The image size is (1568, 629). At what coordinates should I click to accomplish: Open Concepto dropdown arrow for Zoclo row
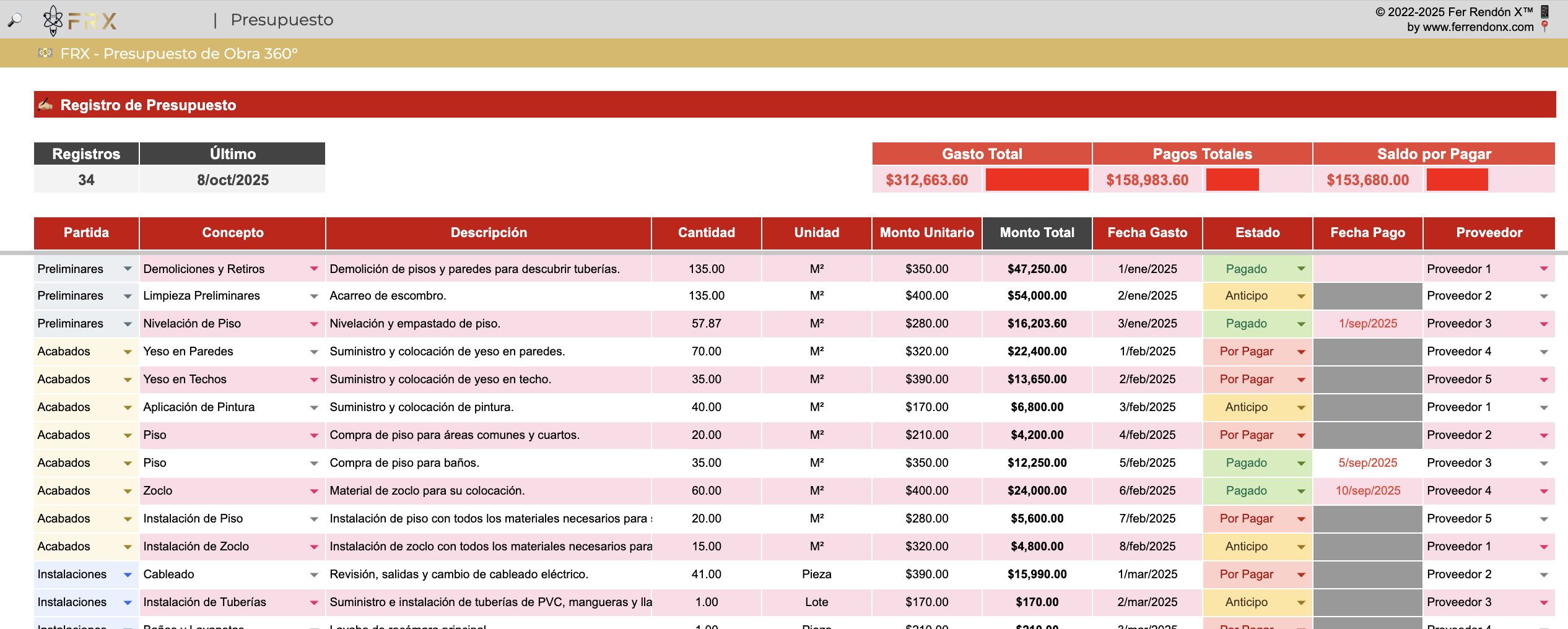click(314, 491)
